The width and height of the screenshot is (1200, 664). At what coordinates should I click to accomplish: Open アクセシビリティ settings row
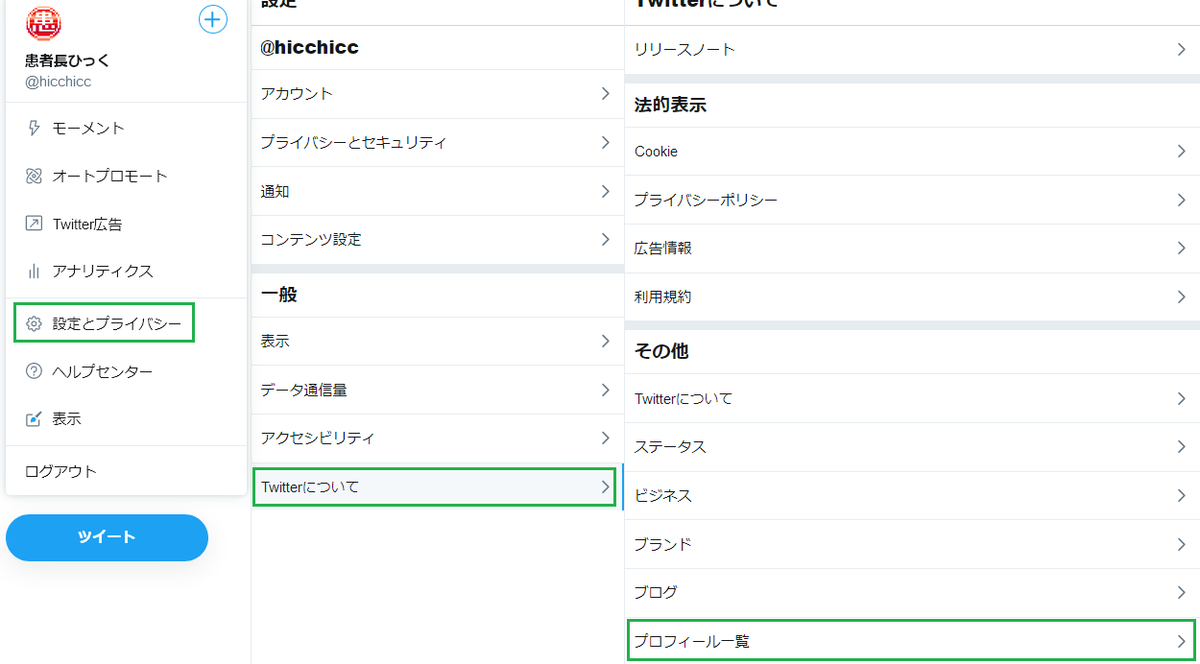pos(437,438)
